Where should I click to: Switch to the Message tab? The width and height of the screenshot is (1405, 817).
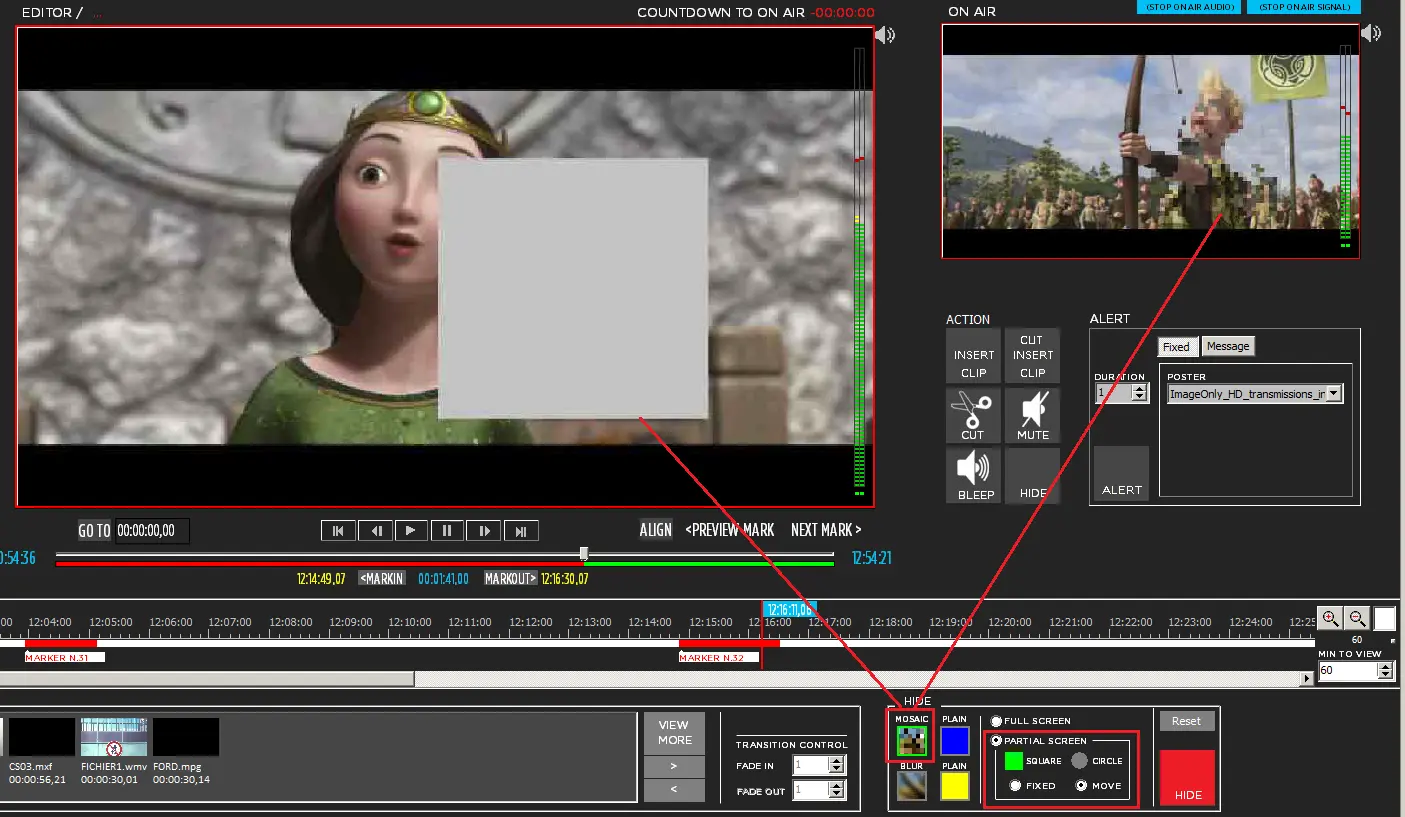click(1228, 346)
